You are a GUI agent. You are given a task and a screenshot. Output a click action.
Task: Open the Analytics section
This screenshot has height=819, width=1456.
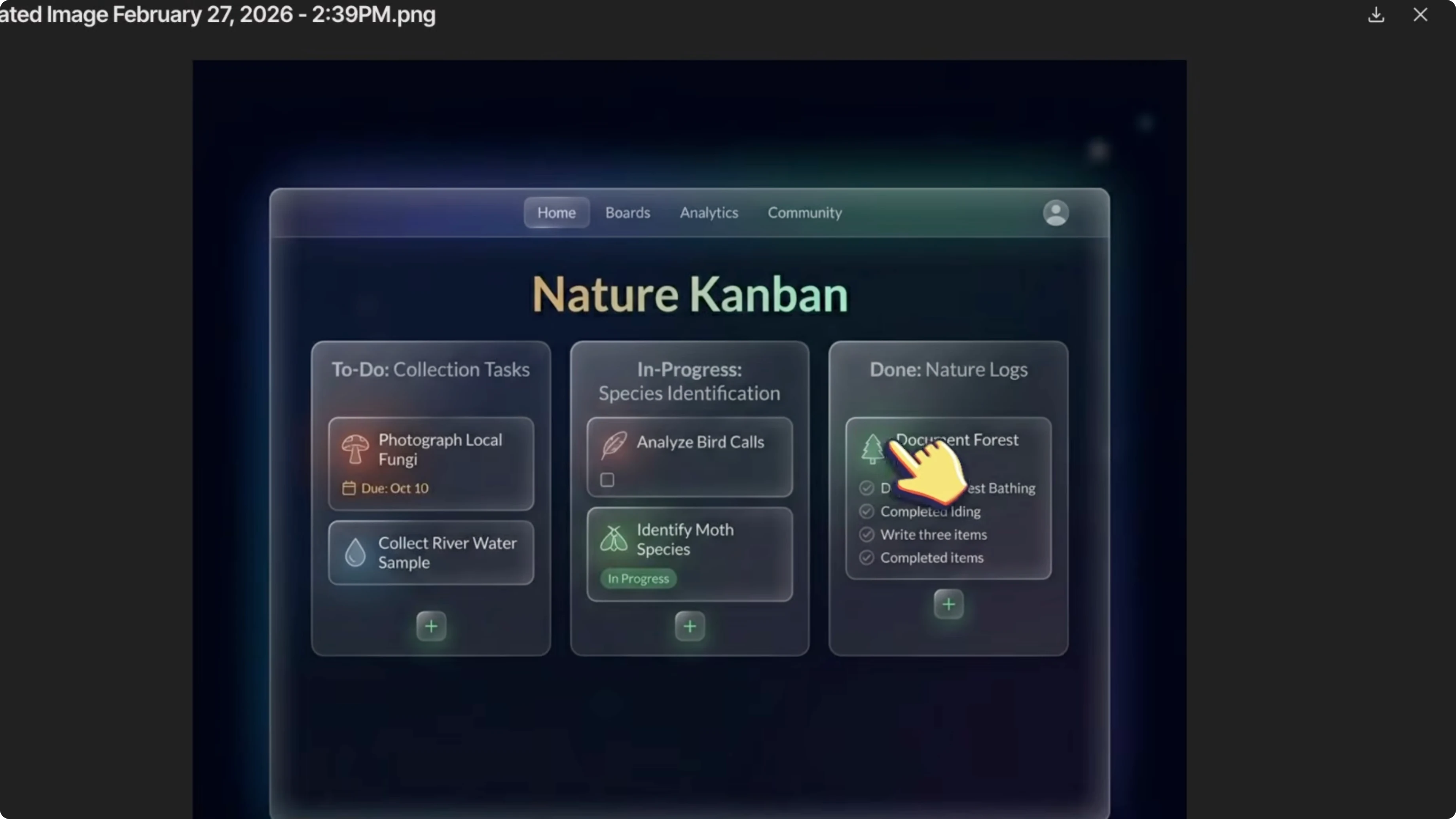pyautogui.click(x=709, y=212)
